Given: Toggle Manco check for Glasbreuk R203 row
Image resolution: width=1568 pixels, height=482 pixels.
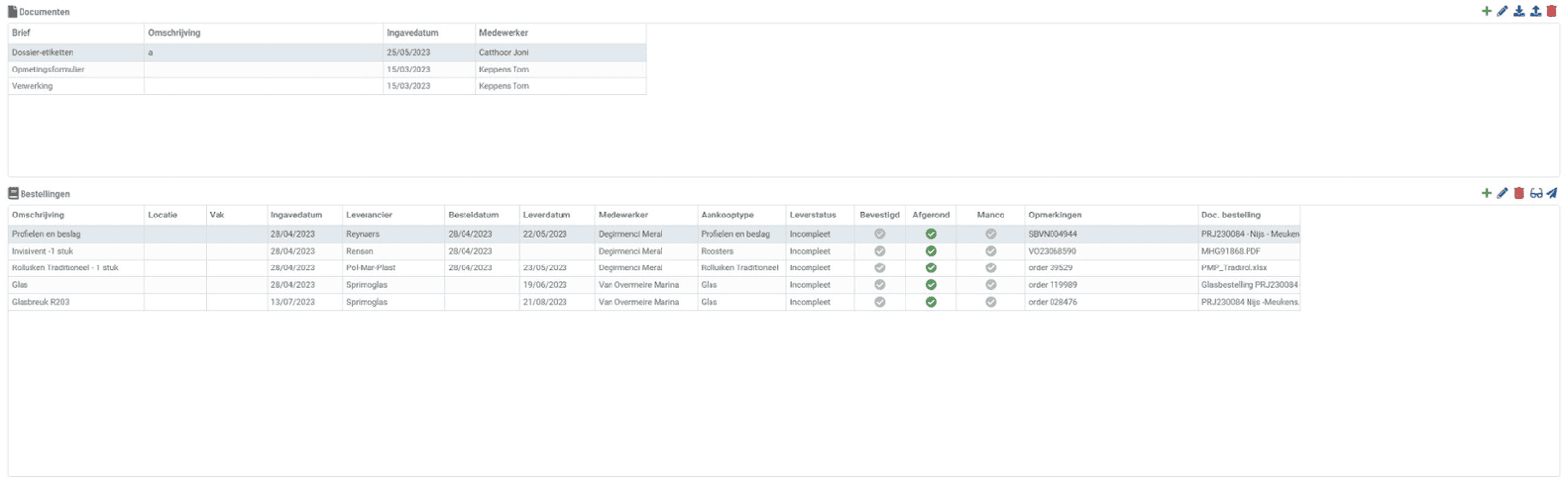Looking at the screenshot, I should (x=991, y=302).
